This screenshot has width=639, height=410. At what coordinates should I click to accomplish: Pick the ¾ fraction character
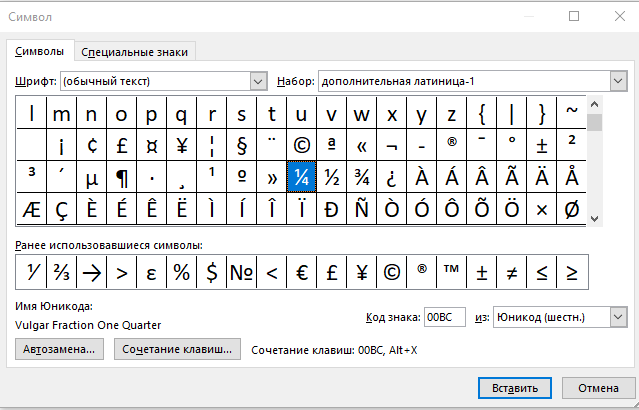tap(362, 177)
